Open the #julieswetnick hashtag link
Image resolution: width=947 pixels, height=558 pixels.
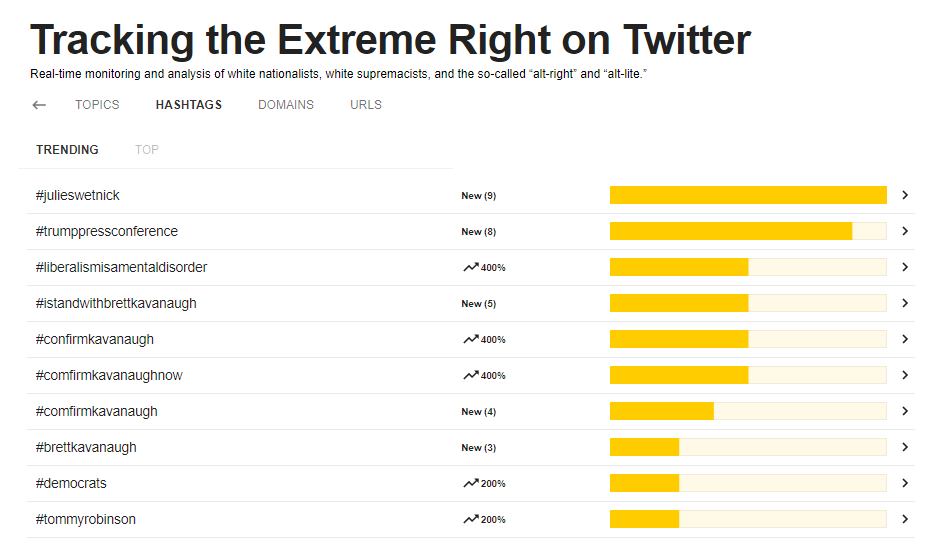click(77, 196)
